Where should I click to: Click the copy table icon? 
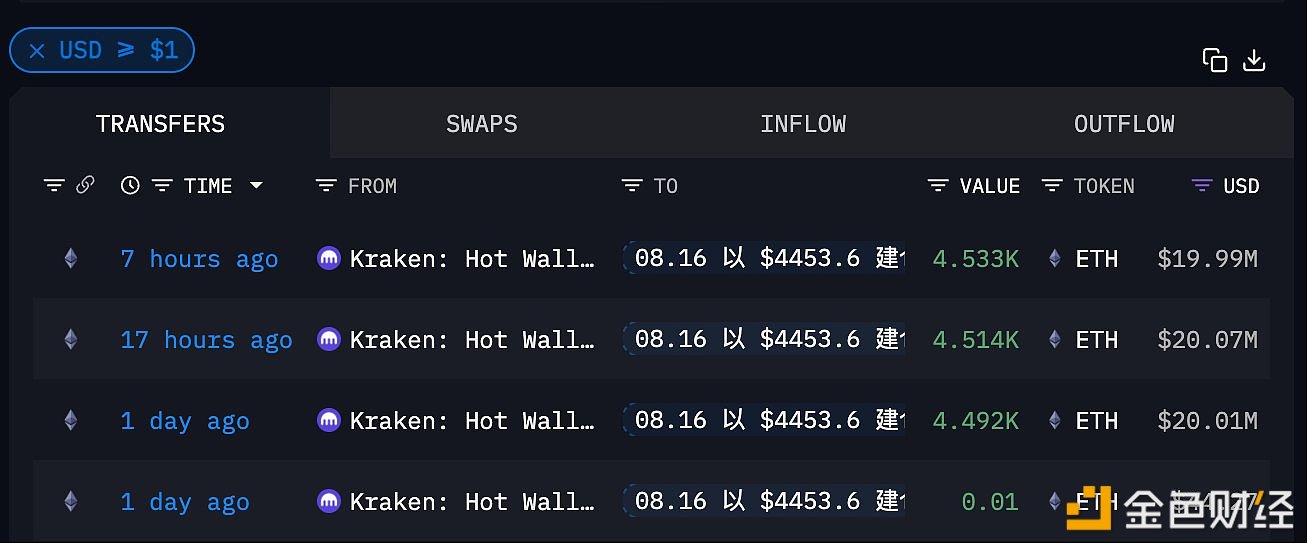[1215, 60]
